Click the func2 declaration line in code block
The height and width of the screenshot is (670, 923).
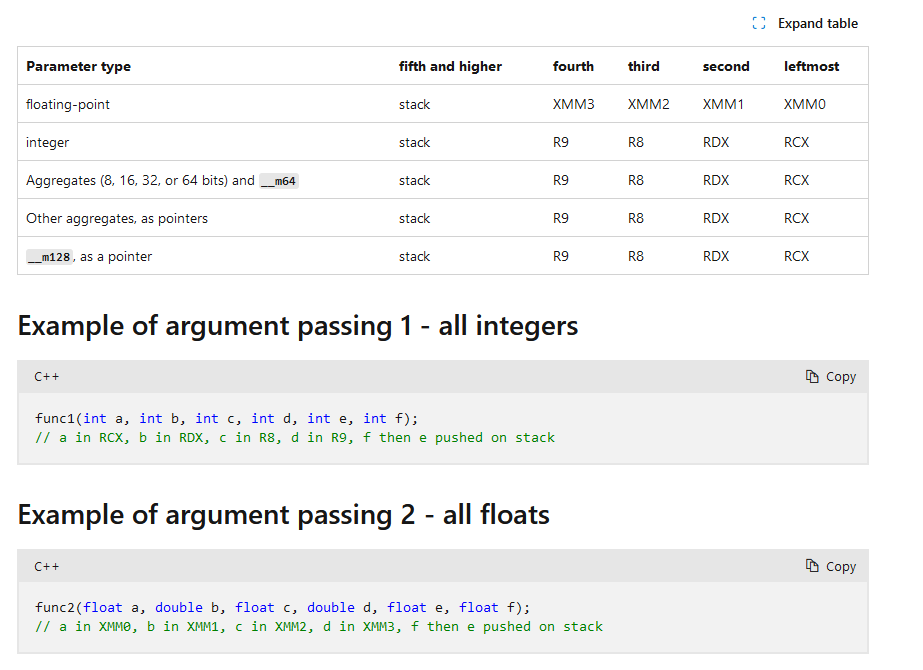[283, 607]
